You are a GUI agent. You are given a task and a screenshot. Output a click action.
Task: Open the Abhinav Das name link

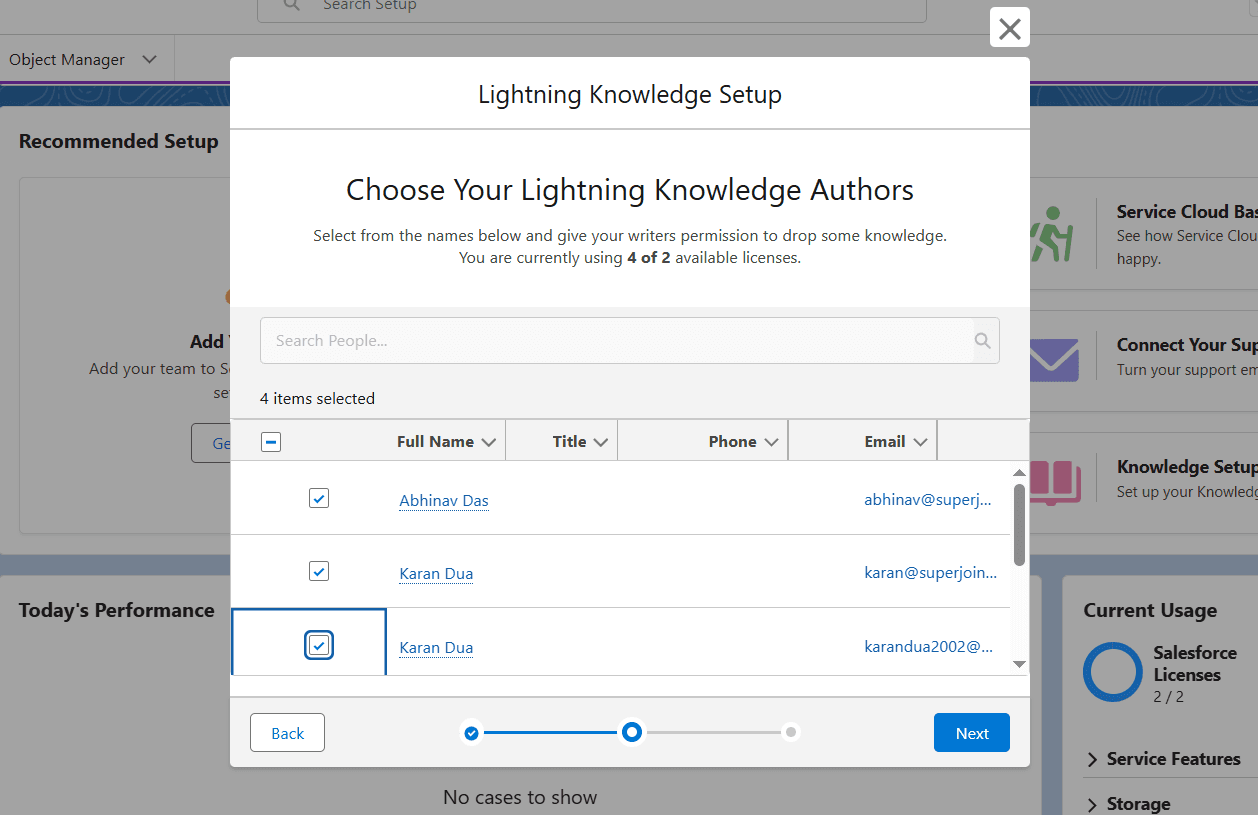pos(444,501)
